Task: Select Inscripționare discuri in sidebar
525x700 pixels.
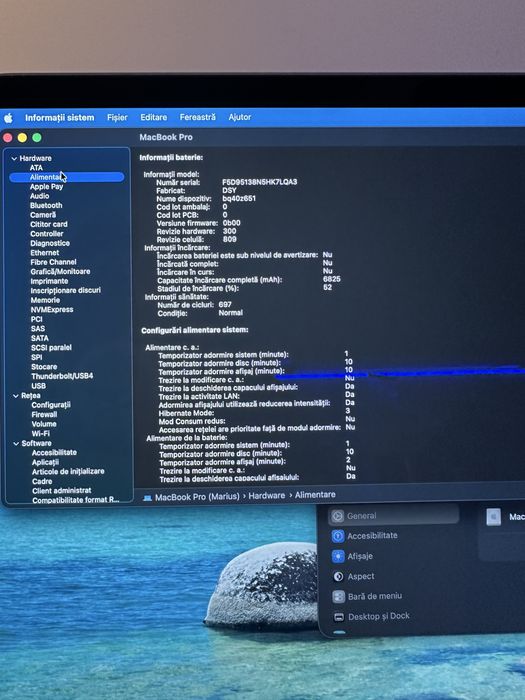Action: 66,291
